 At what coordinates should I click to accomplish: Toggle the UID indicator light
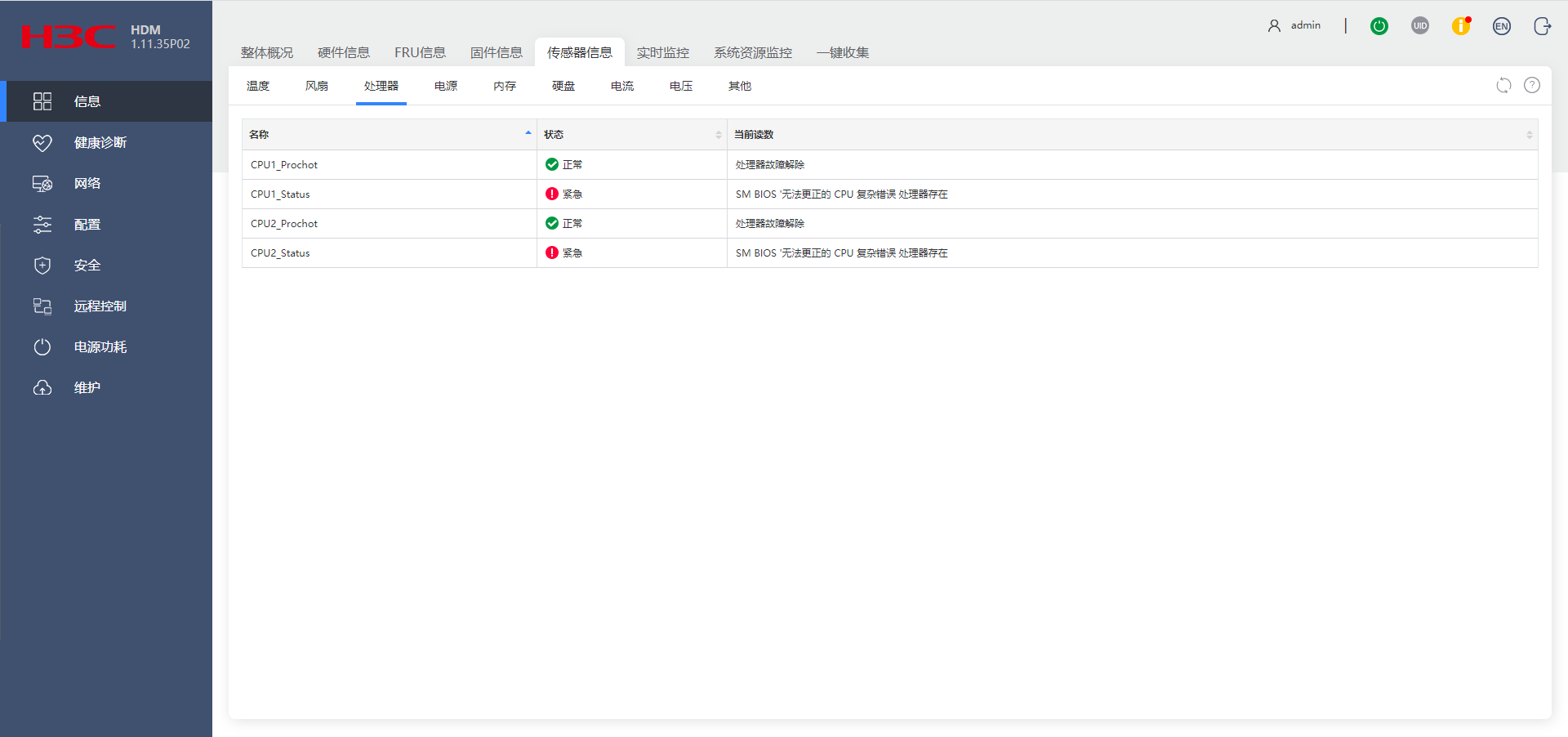(x=1420, y=26)
